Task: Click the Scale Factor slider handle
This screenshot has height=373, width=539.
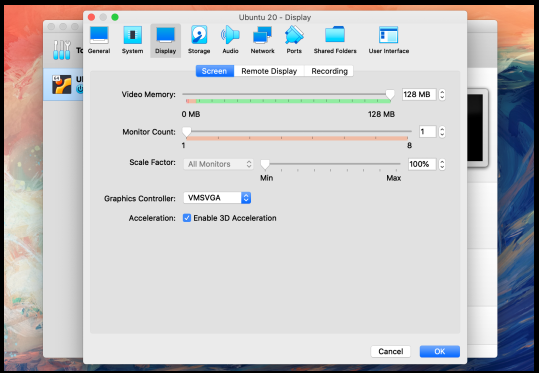Action: click(265, 165)
